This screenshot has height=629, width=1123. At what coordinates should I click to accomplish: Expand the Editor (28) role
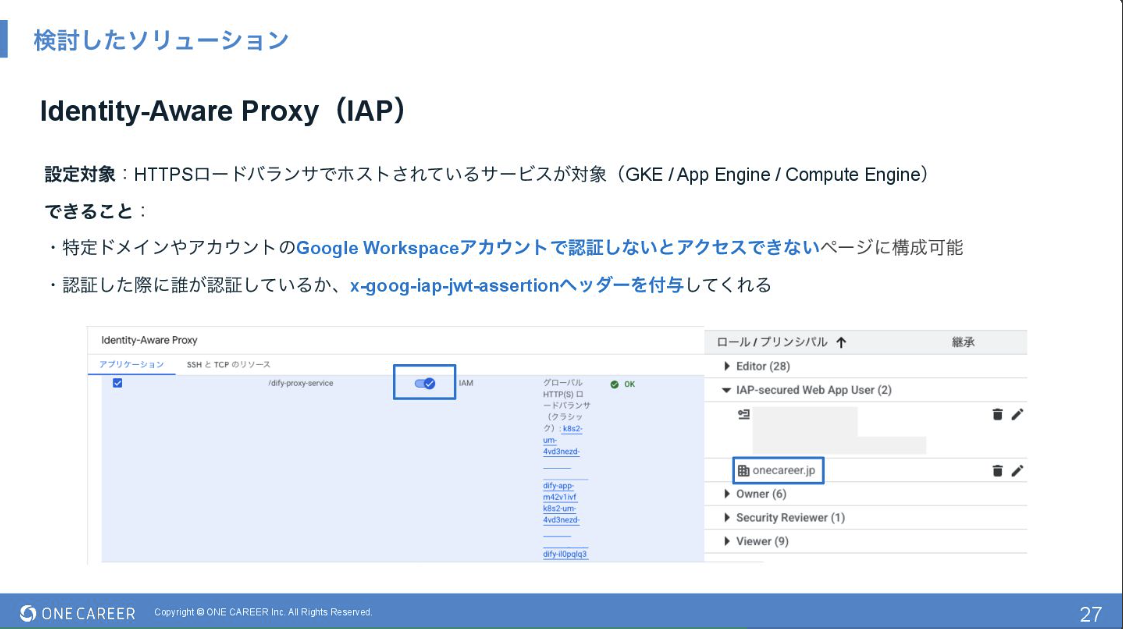[727, 367]
